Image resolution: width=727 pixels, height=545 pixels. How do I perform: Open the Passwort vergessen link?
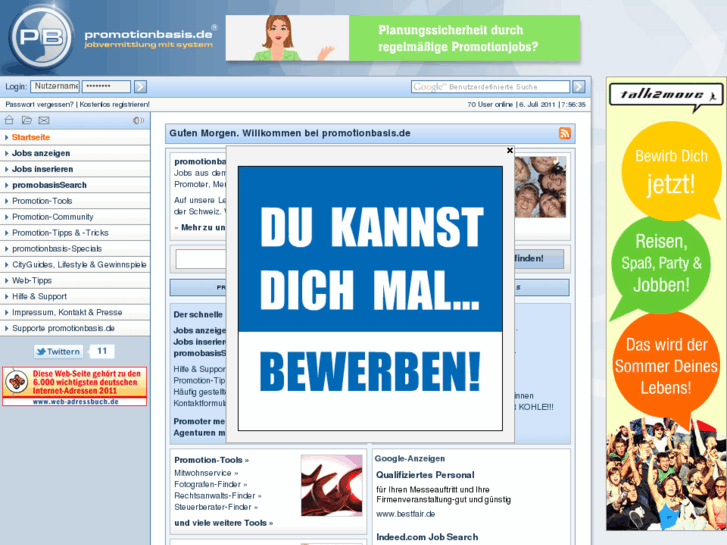39,105
